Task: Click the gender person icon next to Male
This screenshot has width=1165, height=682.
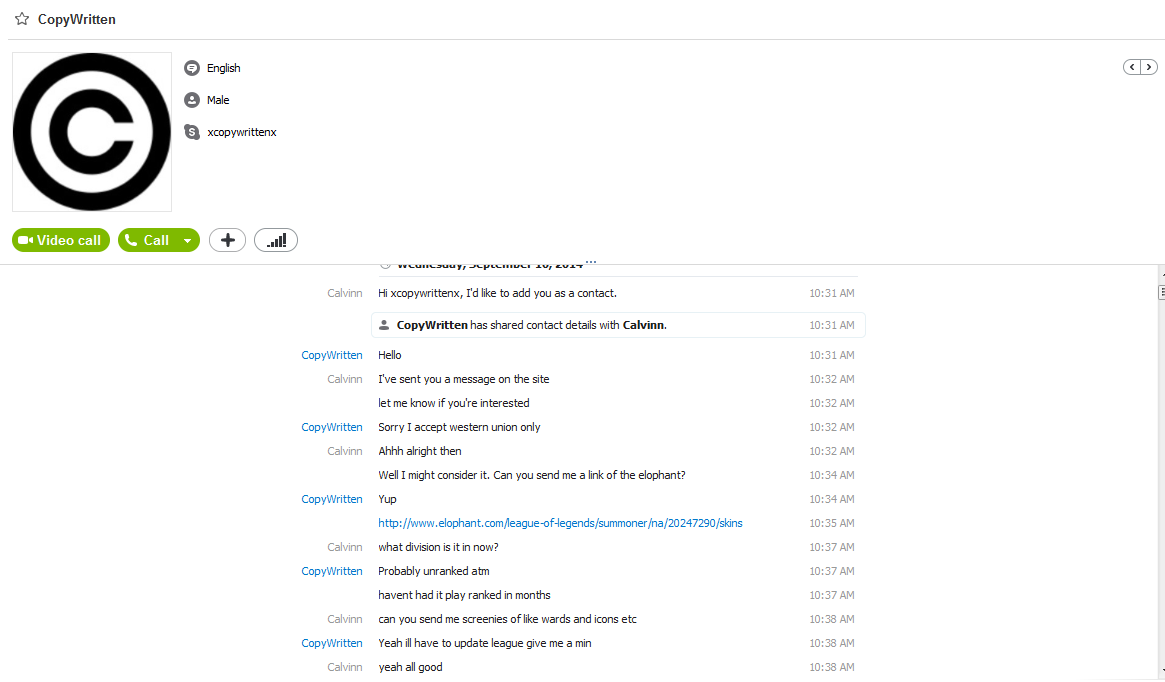Action: 192,100
